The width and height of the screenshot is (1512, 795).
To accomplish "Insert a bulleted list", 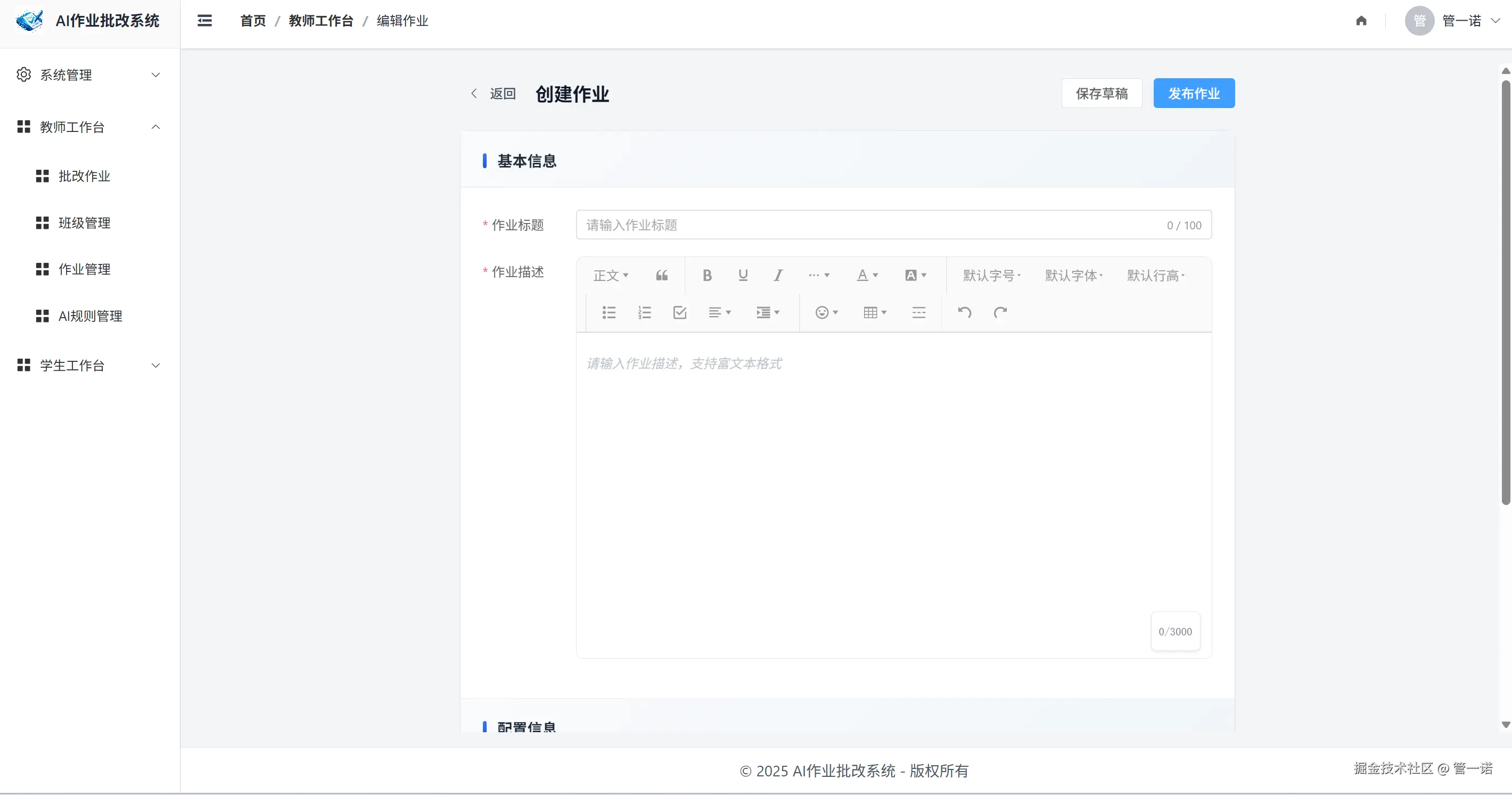I will point(609,312).
